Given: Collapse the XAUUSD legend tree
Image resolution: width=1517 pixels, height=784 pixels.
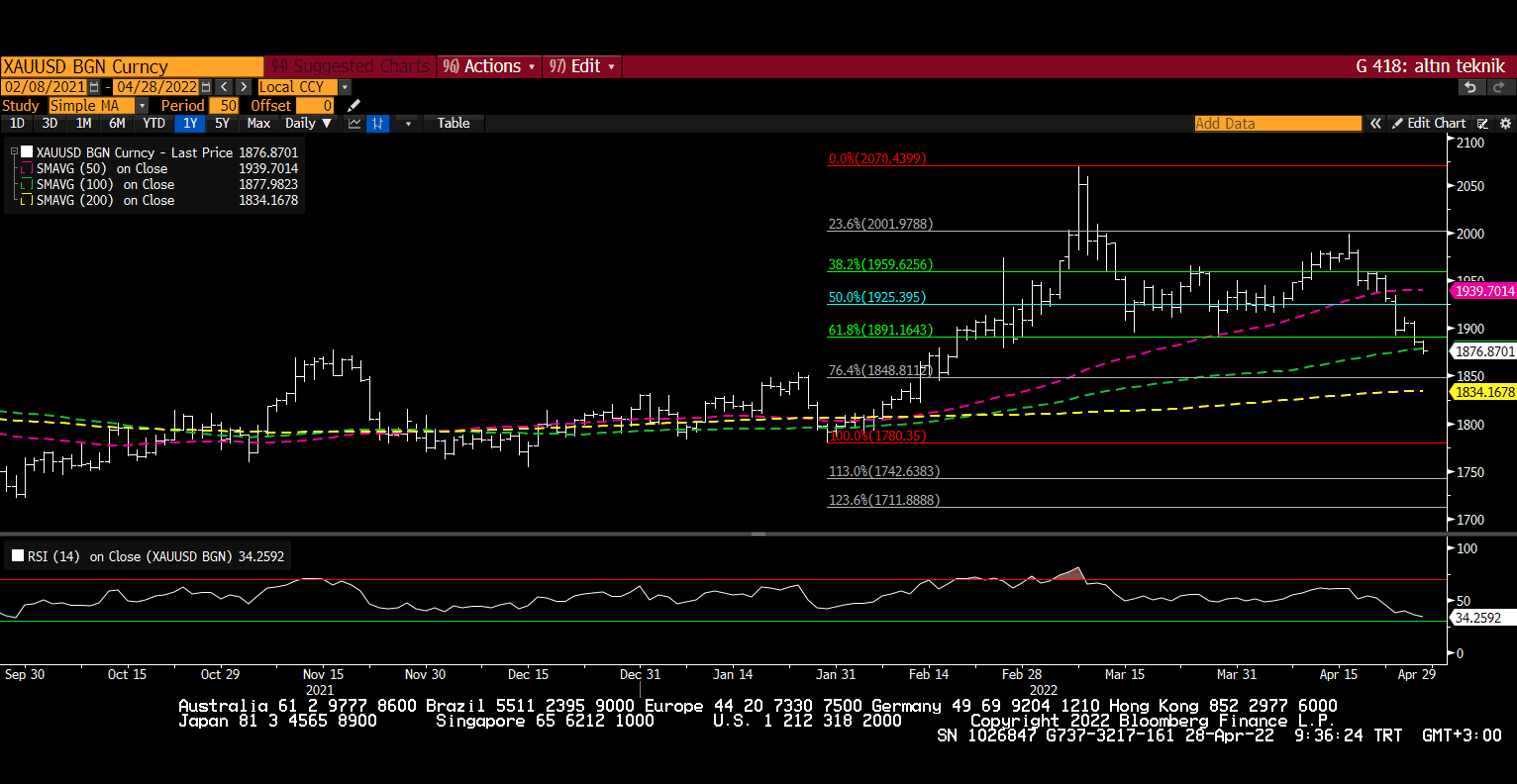Looking at the screenshot, I should click(14, 152).
